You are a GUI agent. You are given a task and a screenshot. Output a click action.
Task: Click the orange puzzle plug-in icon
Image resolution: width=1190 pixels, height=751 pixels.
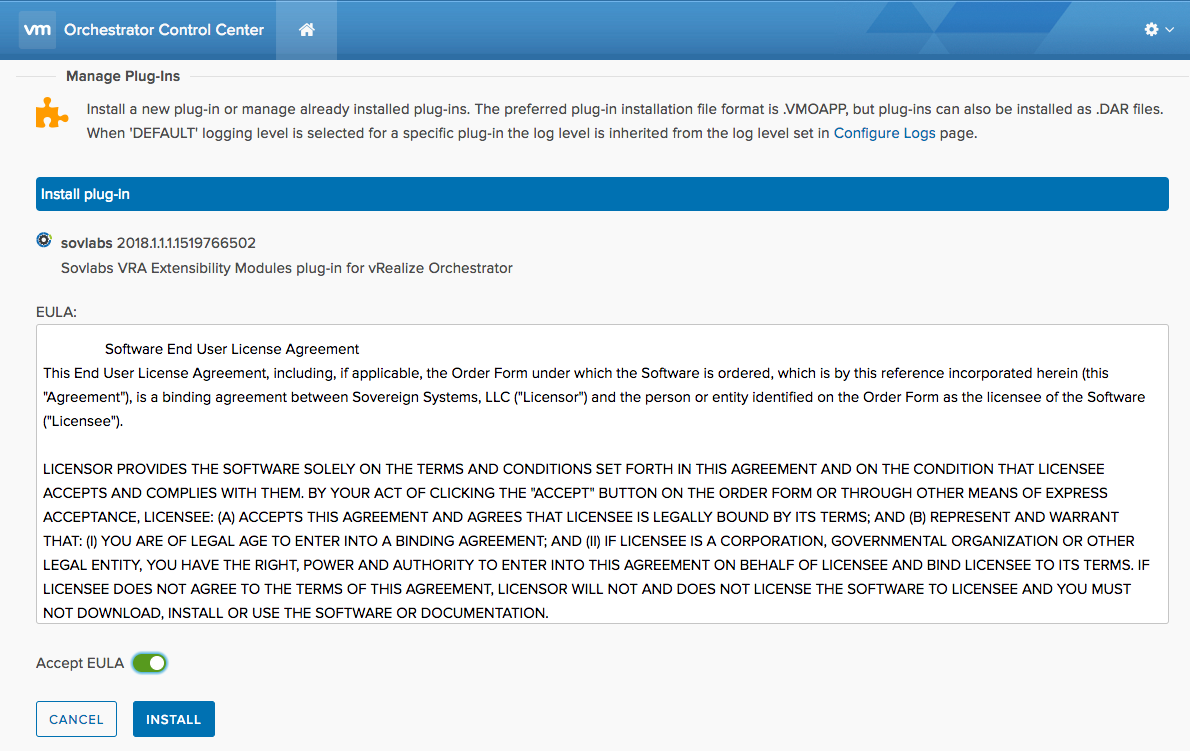coord(52,112)
